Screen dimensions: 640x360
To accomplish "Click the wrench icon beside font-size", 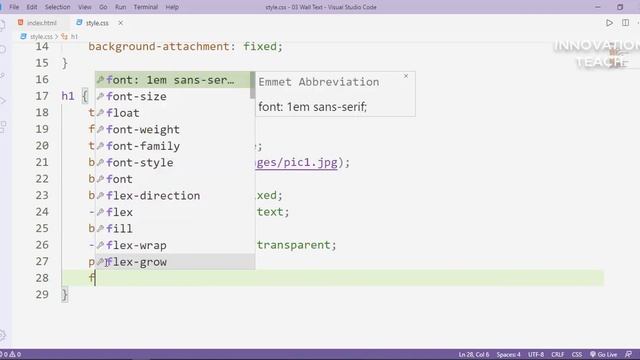I will click(x=100, y=96).
